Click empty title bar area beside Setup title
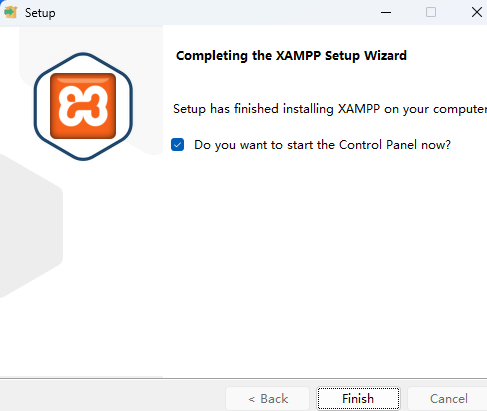The image size is (487, 411). 217,12
